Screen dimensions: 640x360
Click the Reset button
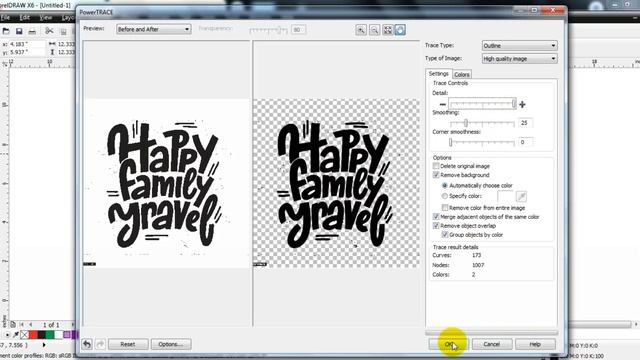tap(128, 344)
